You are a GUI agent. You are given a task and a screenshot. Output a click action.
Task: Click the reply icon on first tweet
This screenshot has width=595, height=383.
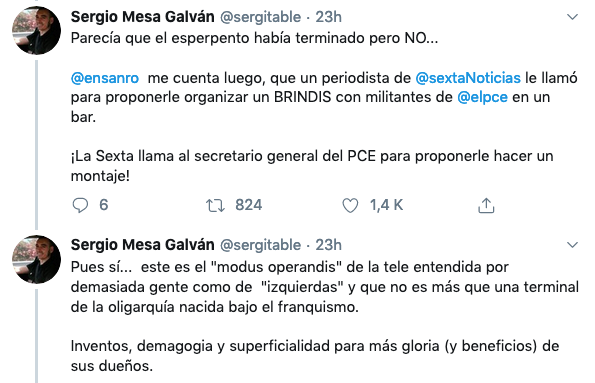pos(80,205)
